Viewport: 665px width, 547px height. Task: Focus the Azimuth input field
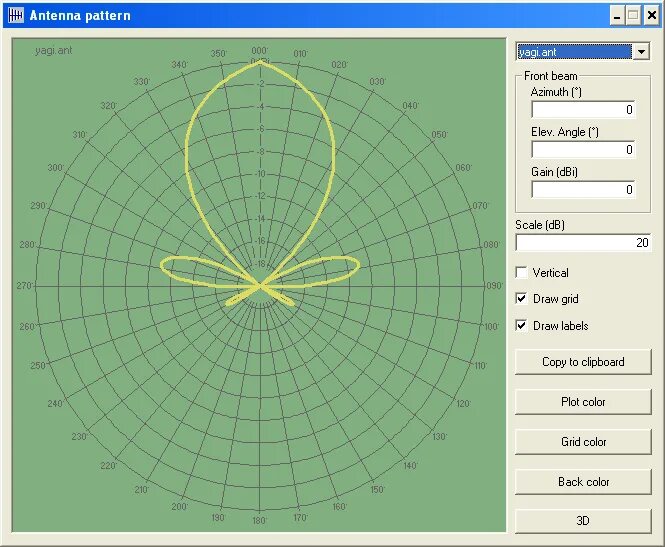click(583, 109)
